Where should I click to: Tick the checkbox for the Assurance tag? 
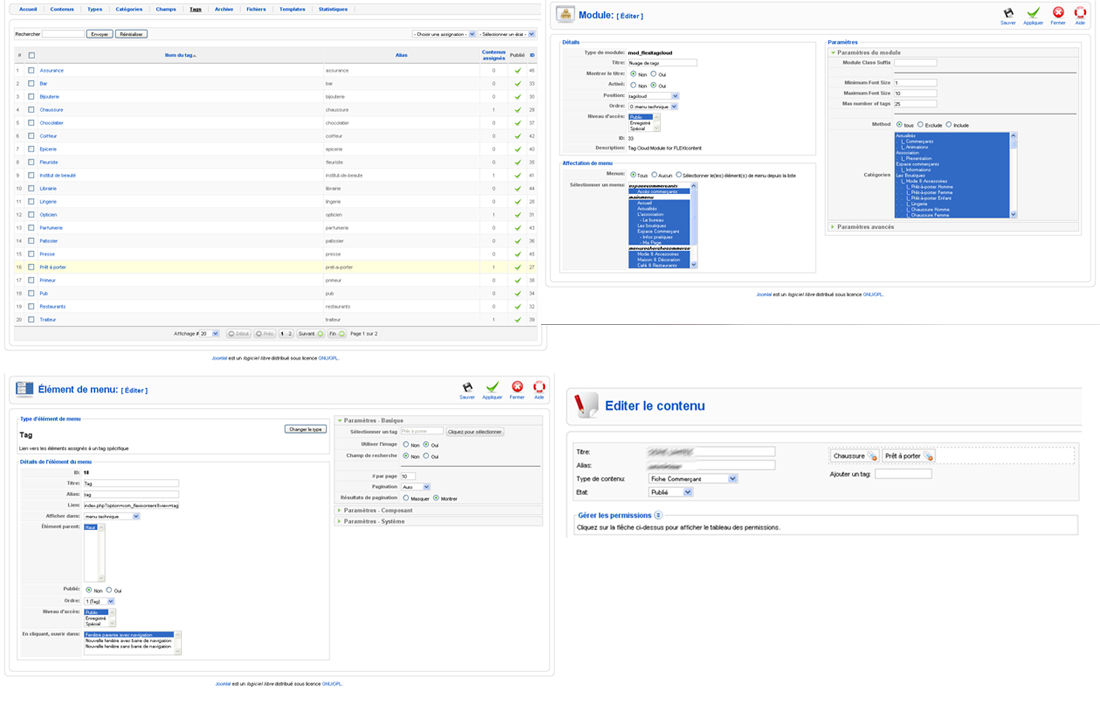pyautogui.click(x=32, y=71)
